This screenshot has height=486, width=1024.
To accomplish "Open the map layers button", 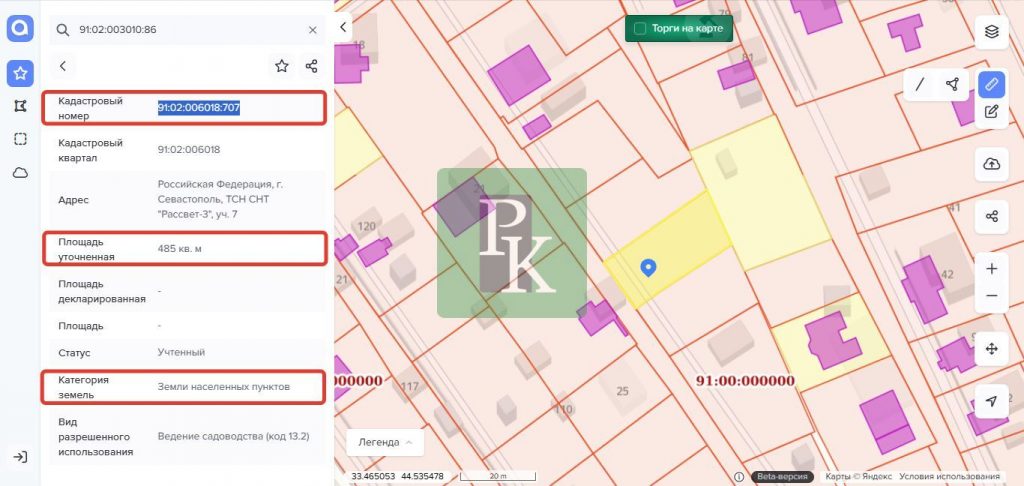I will tap(991, 31).
